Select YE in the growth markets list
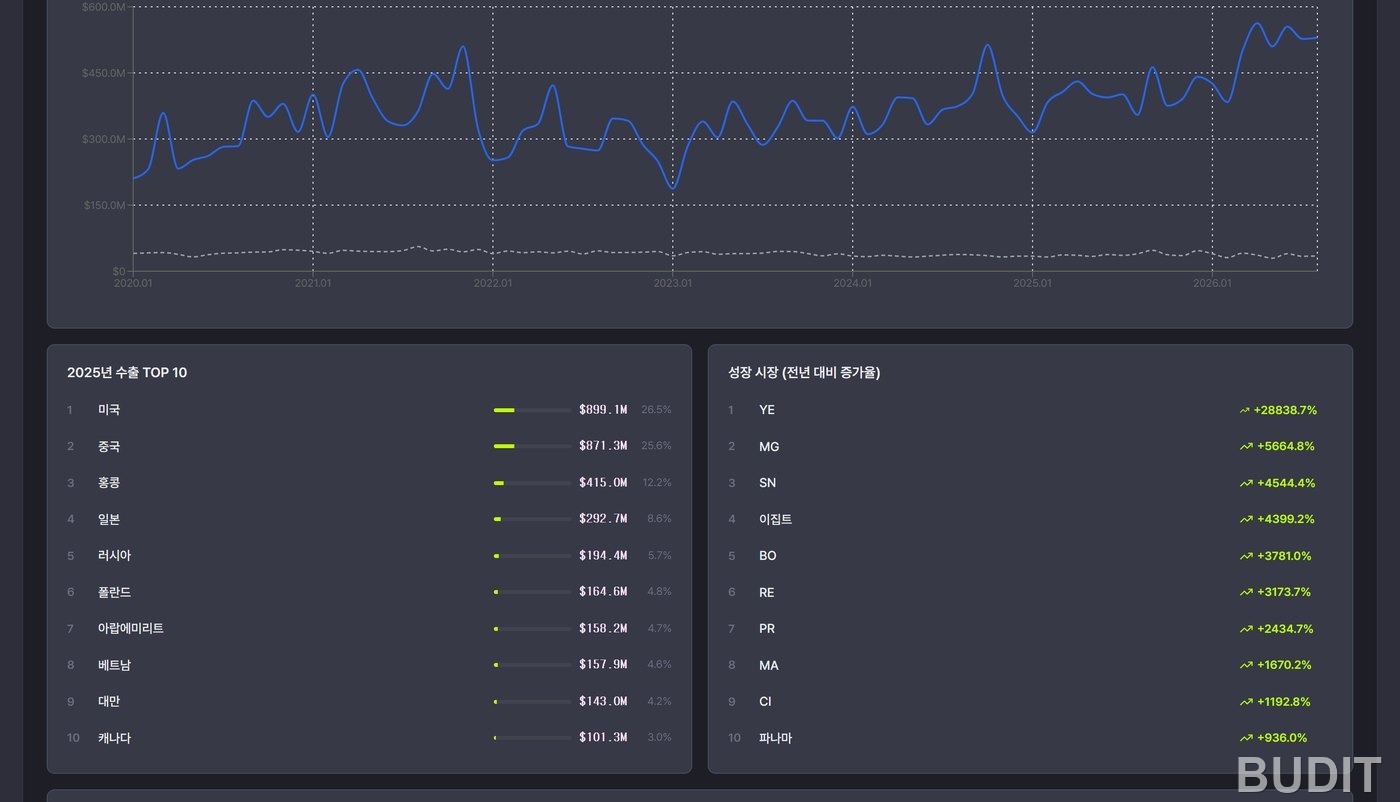 click(x=767, y=410)
